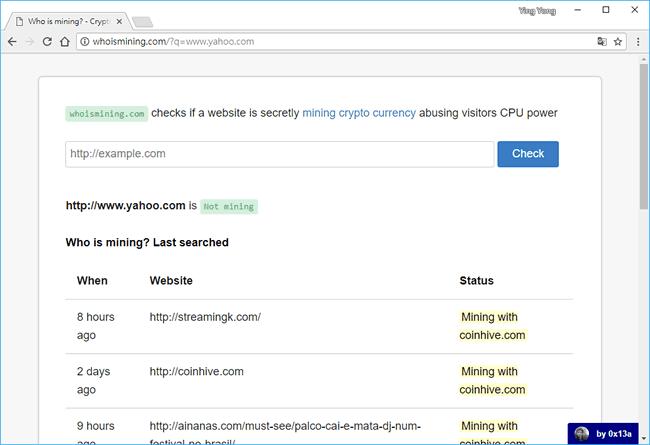This screenshot has height=445, width=650.
Task: Click the whoismining.com green label
Action: click(x=107, y=114)
